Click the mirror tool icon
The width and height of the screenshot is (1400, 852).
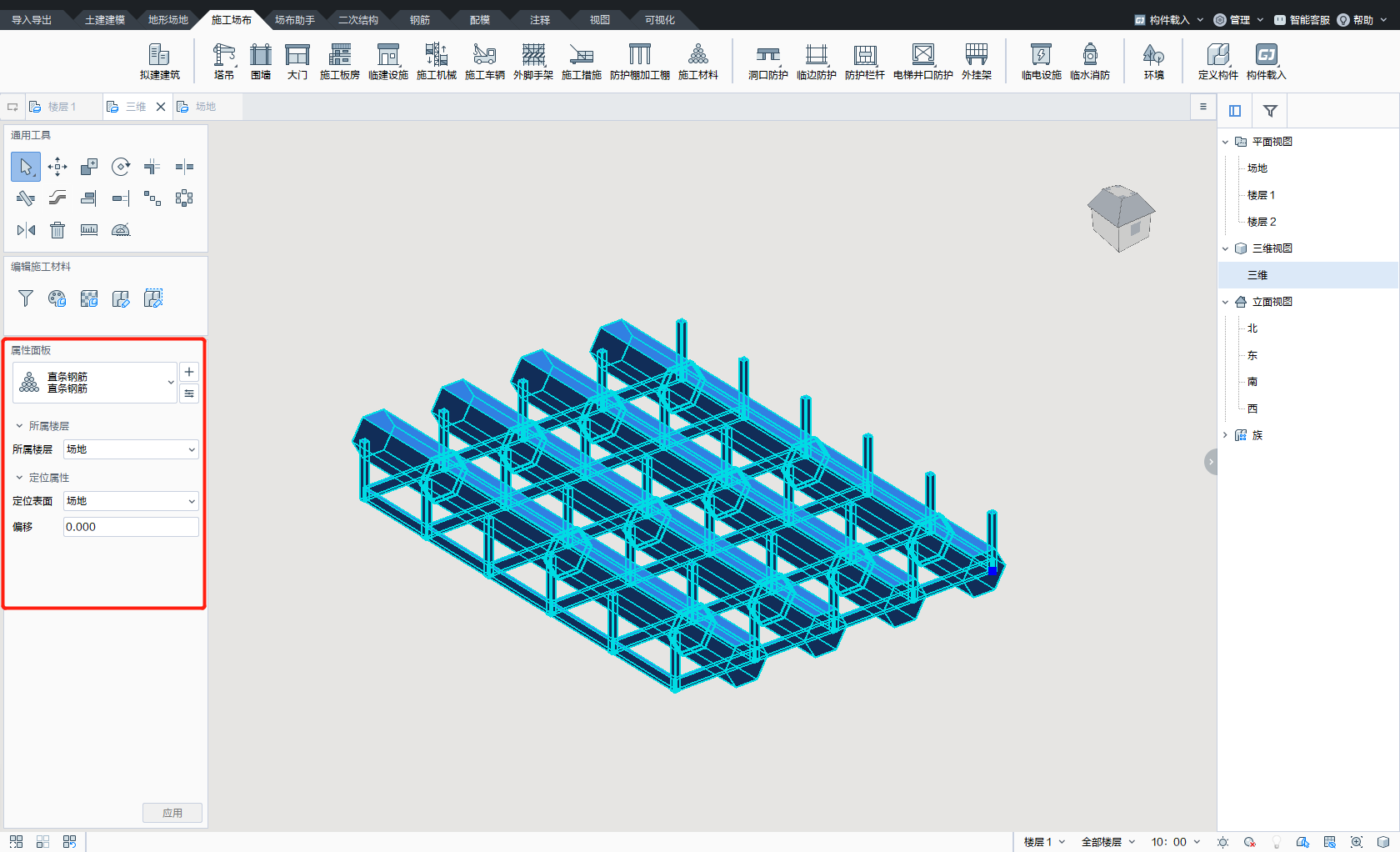[26, 230]
